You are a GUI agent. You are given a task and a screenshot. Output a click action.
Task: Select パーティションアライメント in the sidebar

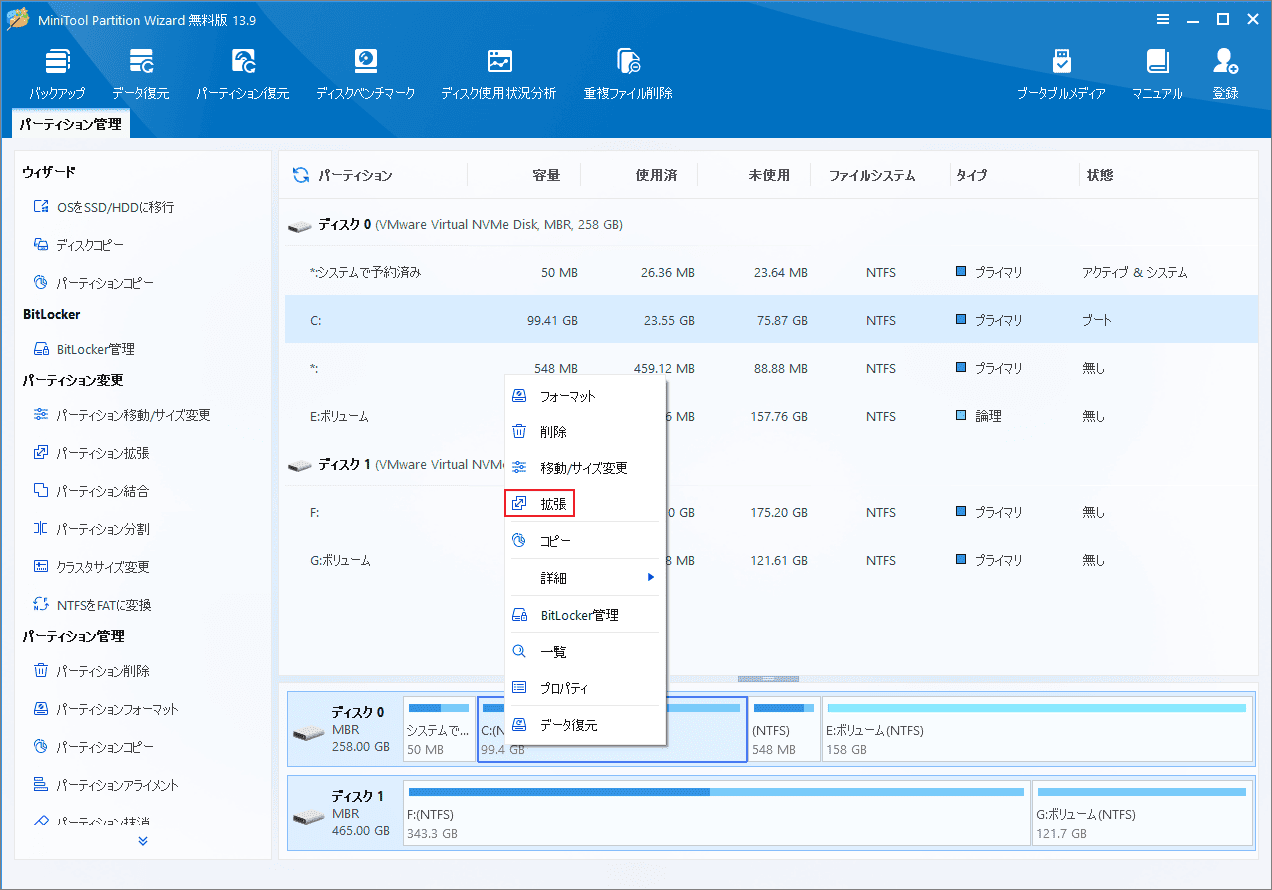point(106,785)
